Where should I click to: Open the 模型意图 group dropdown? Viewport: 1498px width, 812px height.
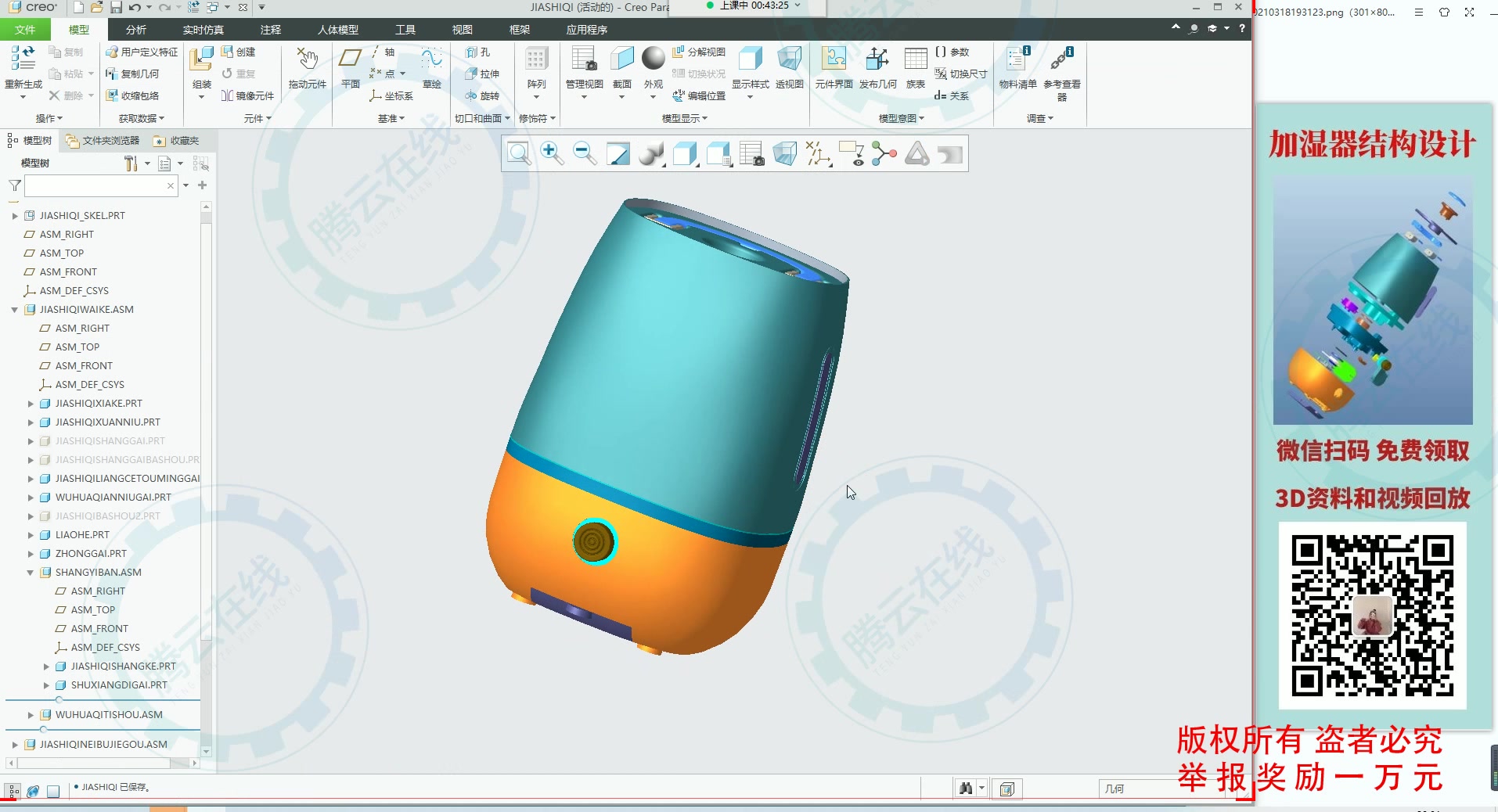tap(902, 118)
